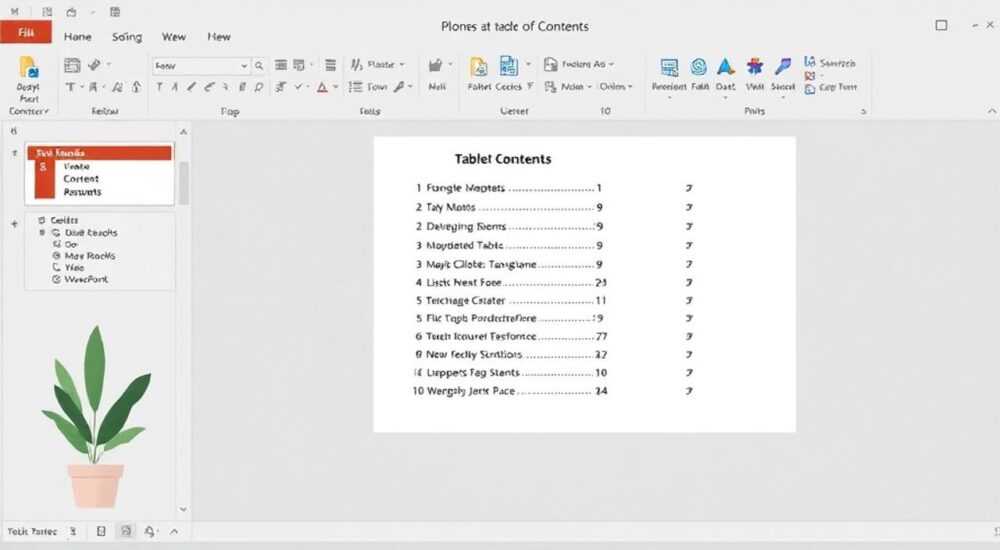This screenshot has width=1000, height=550.
Task: Click the Falit swirl icon
Action: (699, 66)
